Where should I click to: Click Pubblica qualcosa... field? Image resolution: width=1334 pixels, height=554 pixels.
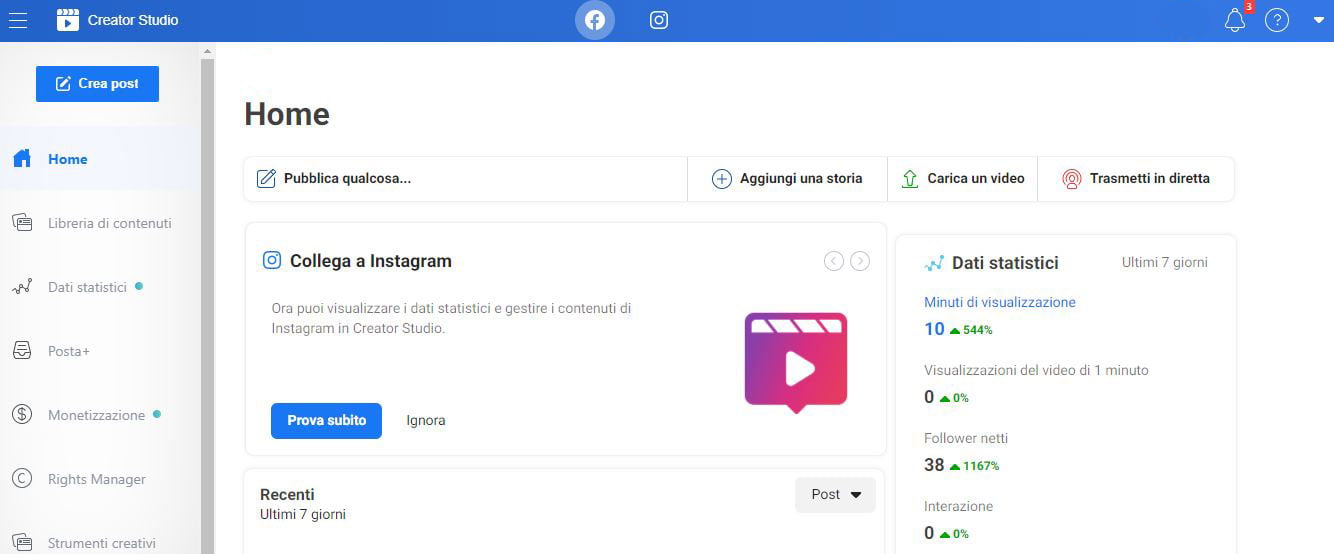tap(466, 179)
